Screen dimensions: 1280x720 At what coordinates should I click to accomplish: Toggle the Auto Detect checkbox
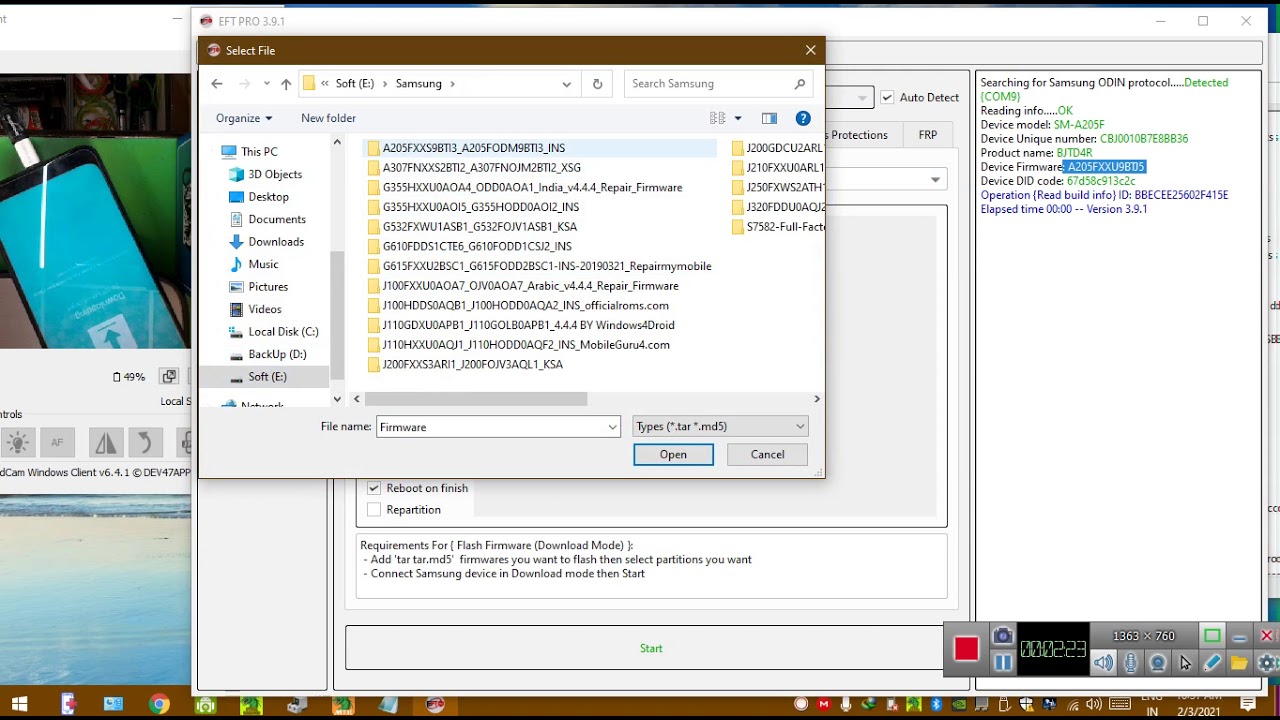coord(887,98)
